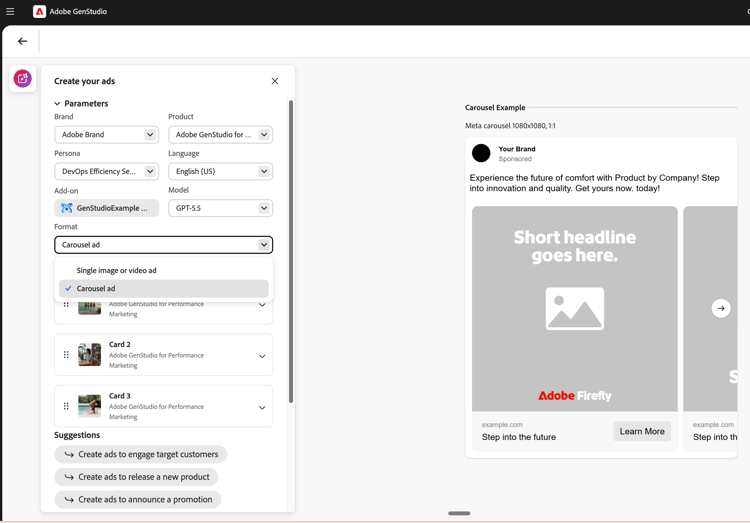The height and width of the screenshot is (523, 750).
Task: Click the GenStudioExample add-on icon
Action: tap(66, 208)
